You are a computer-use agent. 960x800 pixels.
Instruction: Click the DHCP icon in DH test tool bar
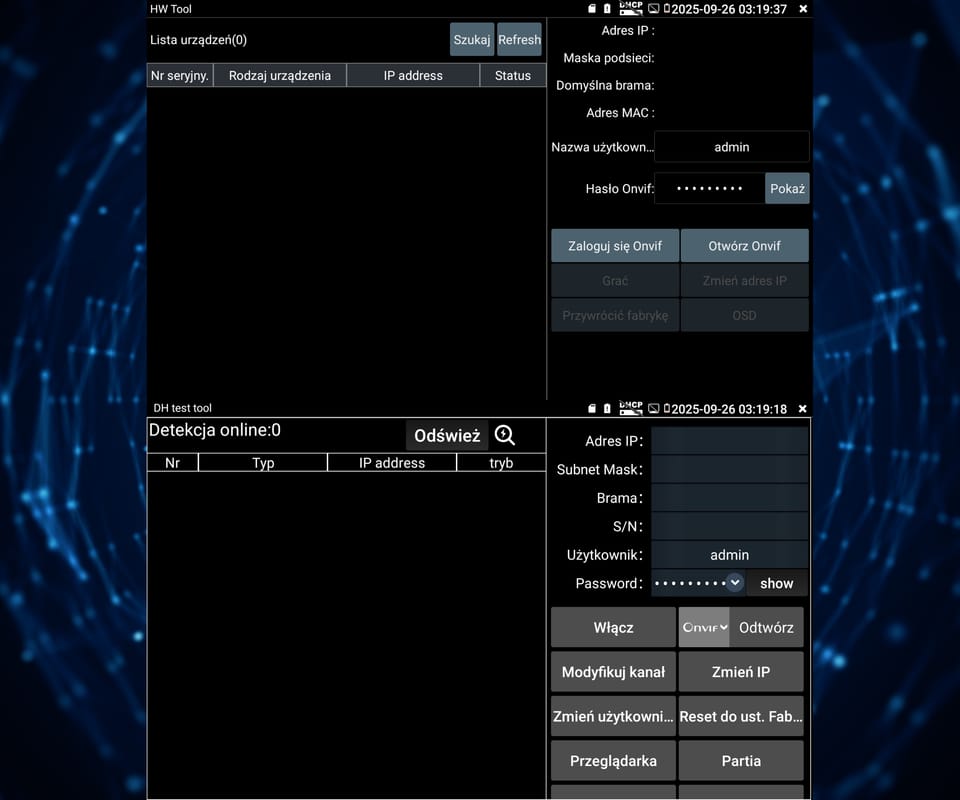tap(630, 408)
